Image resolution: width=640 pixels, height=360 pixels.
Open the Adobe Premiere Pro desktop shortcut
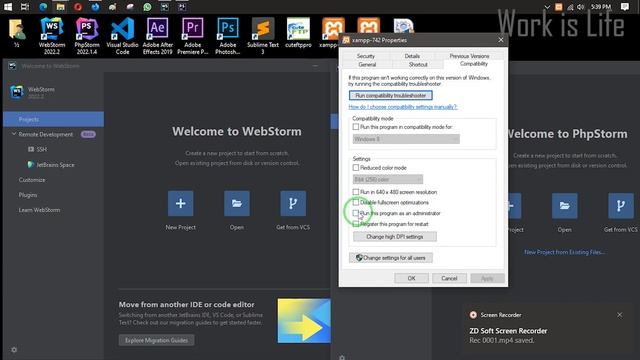(193, 36)
